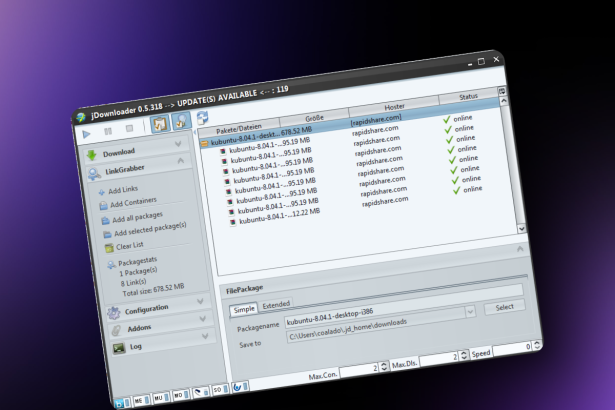
Task: Open the Packagename dropdown arrow
Action: click(x=470, y=312)
